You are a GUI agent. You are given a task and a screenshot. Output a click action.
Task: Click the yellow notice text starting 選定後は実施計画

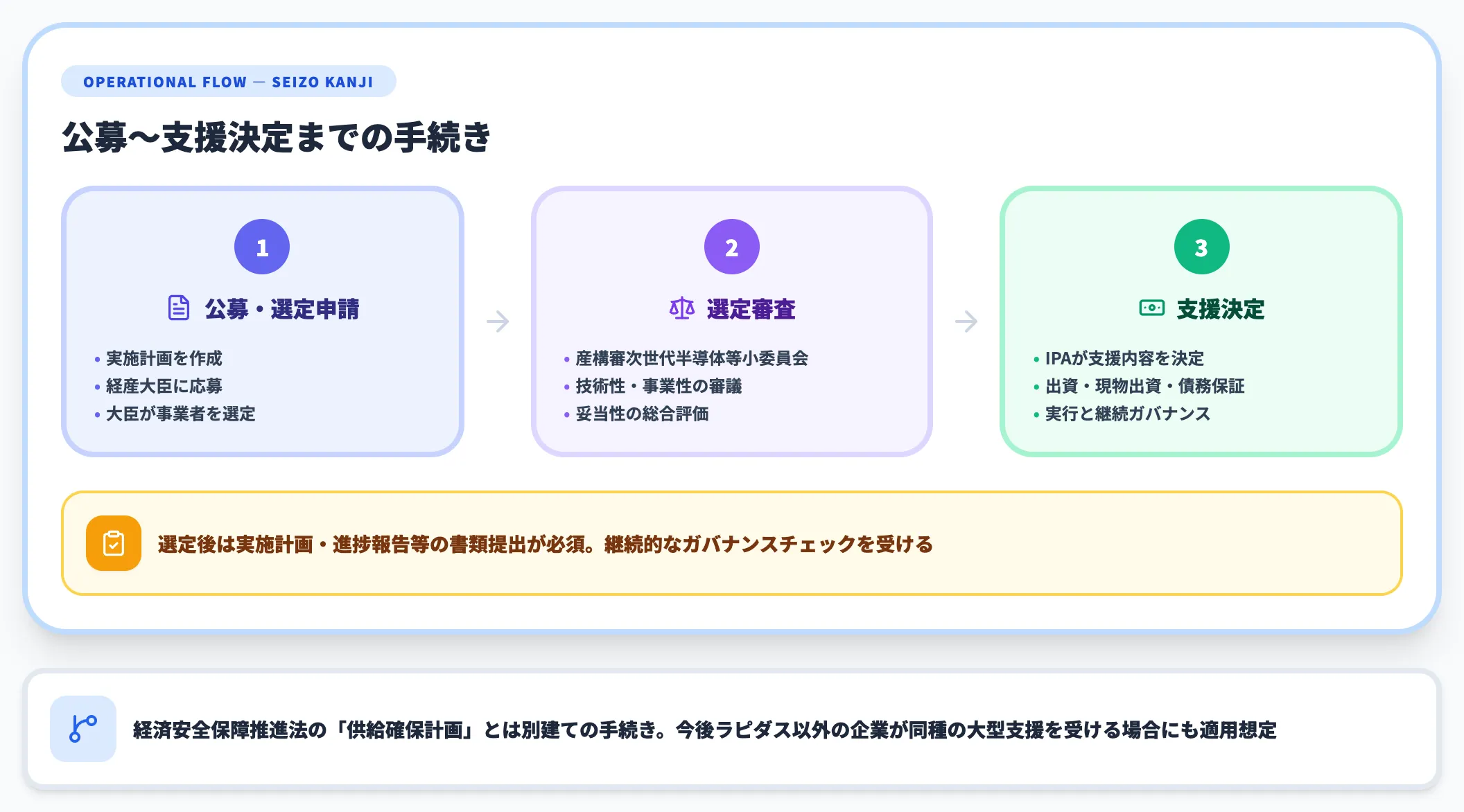pyautogui.click(x=546, y=544)
